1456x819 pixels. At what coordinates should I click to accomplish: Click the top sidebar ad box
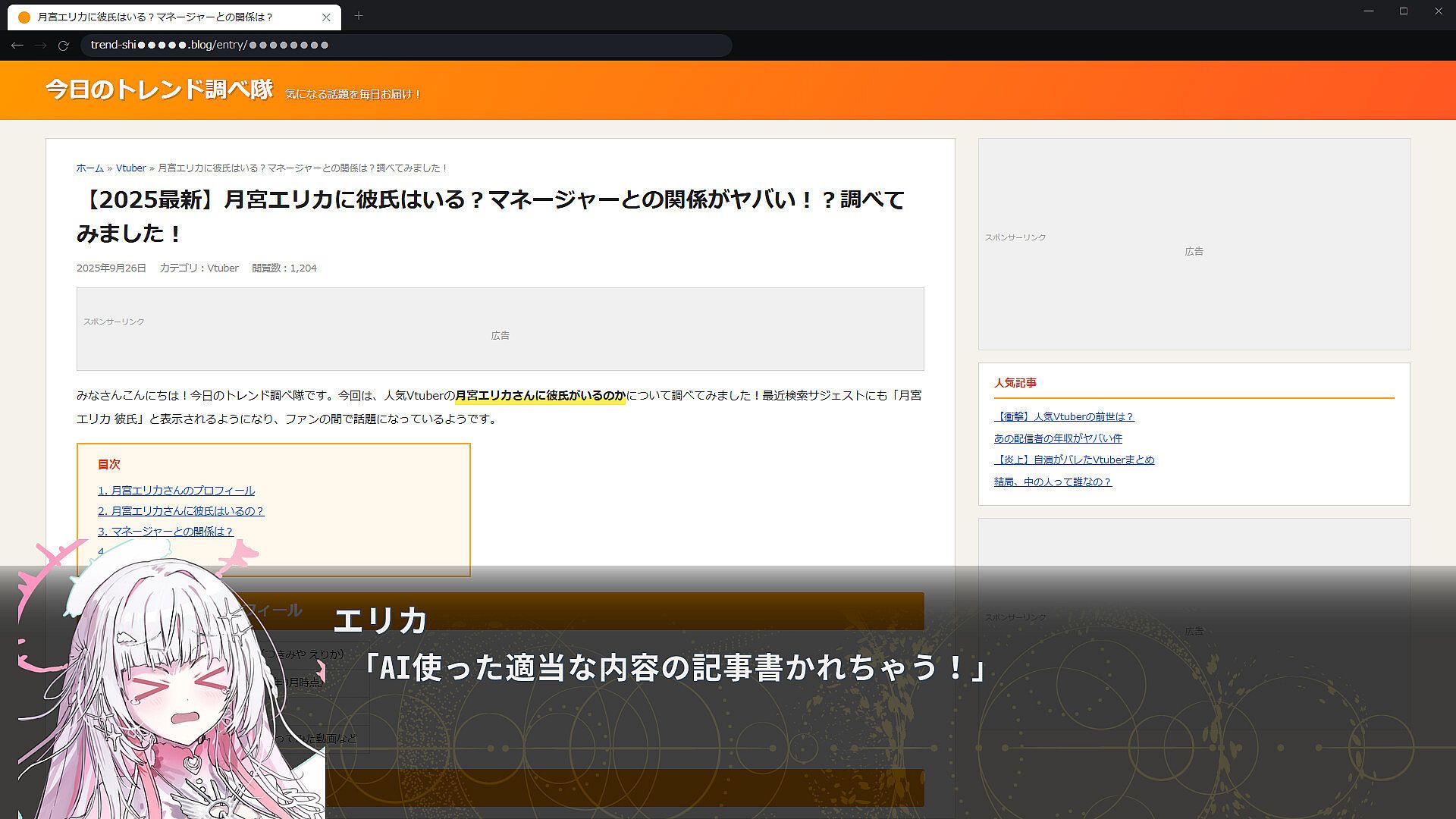click(1194, 244)
